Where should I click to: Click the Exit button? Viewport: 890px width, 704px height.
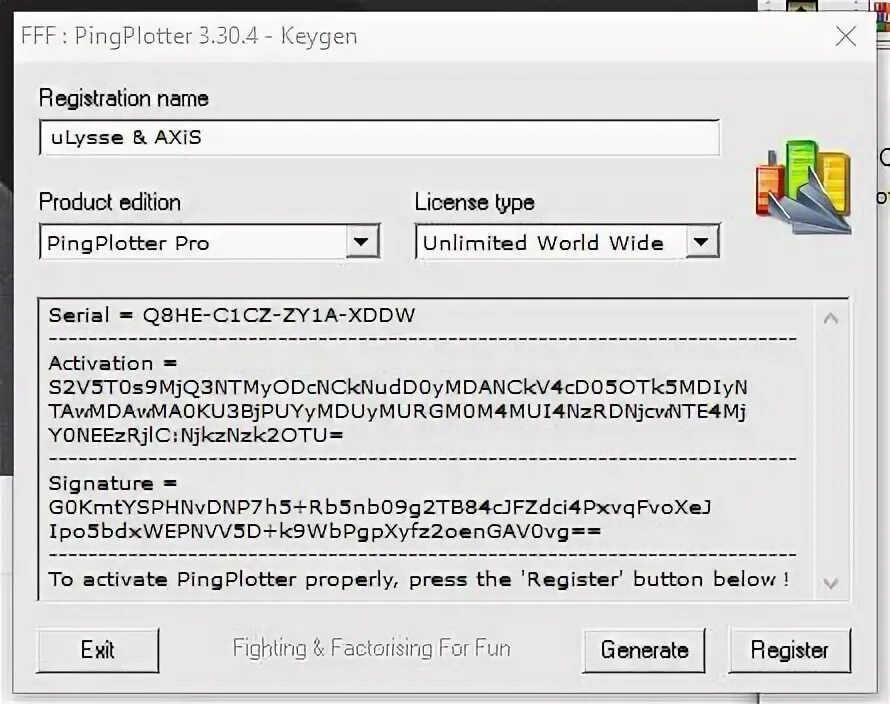click(98, 650)
